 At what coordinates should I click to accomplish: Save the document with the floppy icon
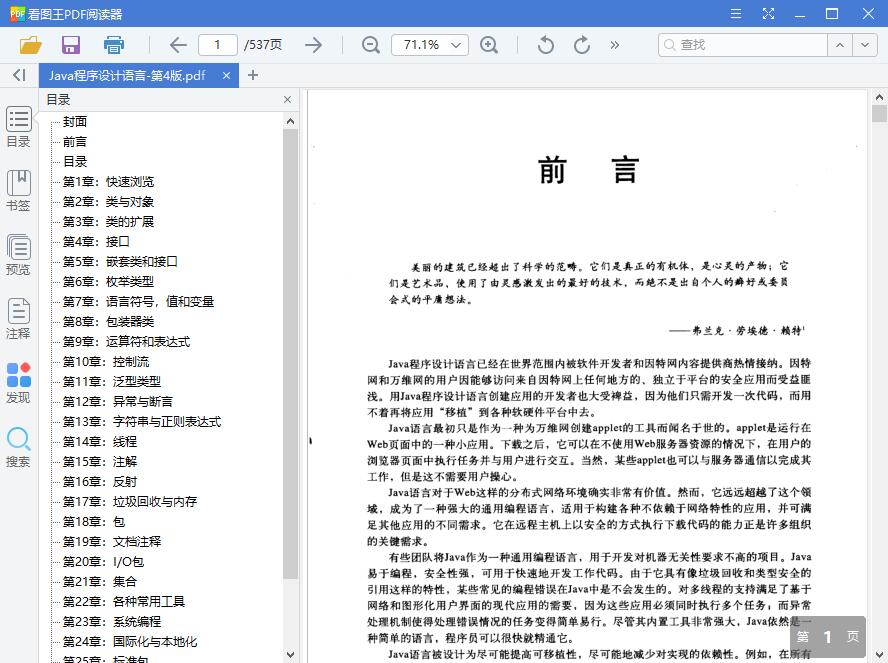click(71, 45)
